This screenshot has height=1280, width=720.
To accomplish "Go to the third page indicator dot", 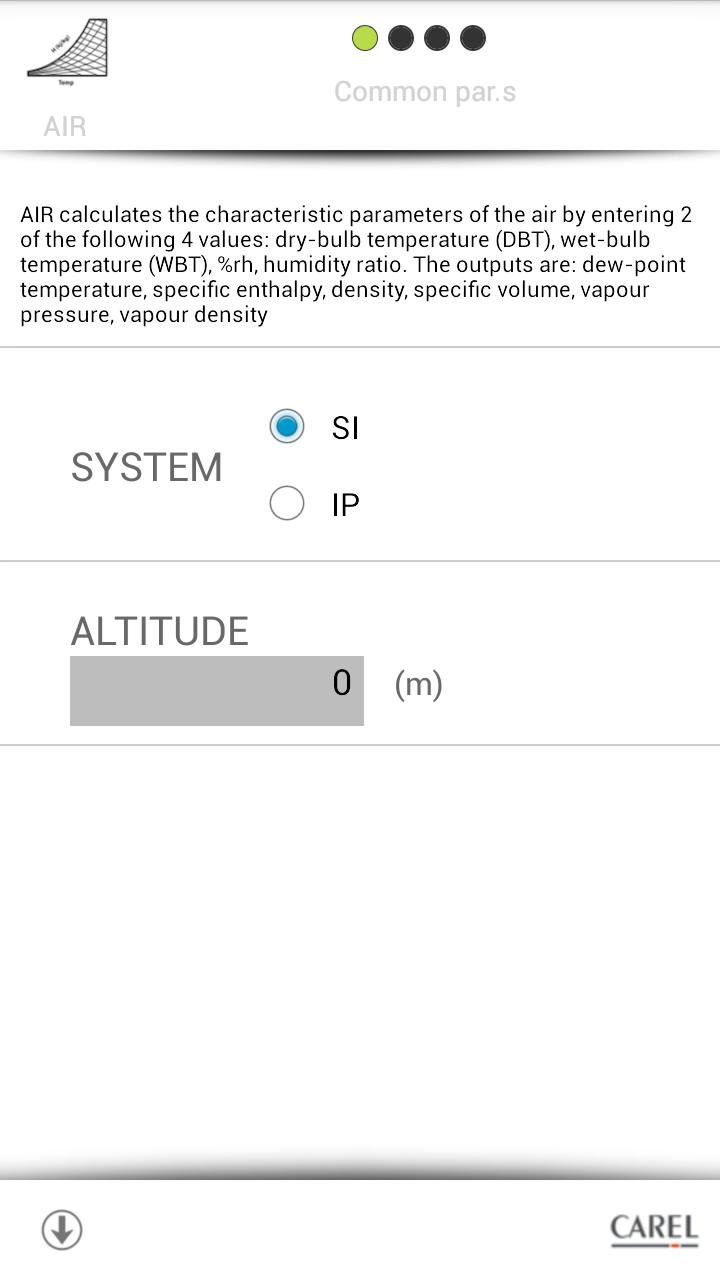I will [437, 38].
